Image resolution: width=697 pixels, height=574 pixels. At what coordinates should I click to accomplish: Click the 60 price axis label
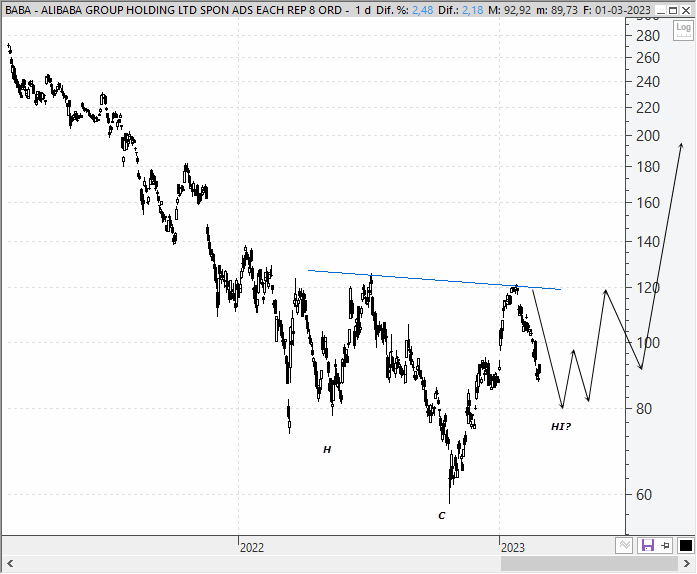pyautogui.click(x=644, y=495)
